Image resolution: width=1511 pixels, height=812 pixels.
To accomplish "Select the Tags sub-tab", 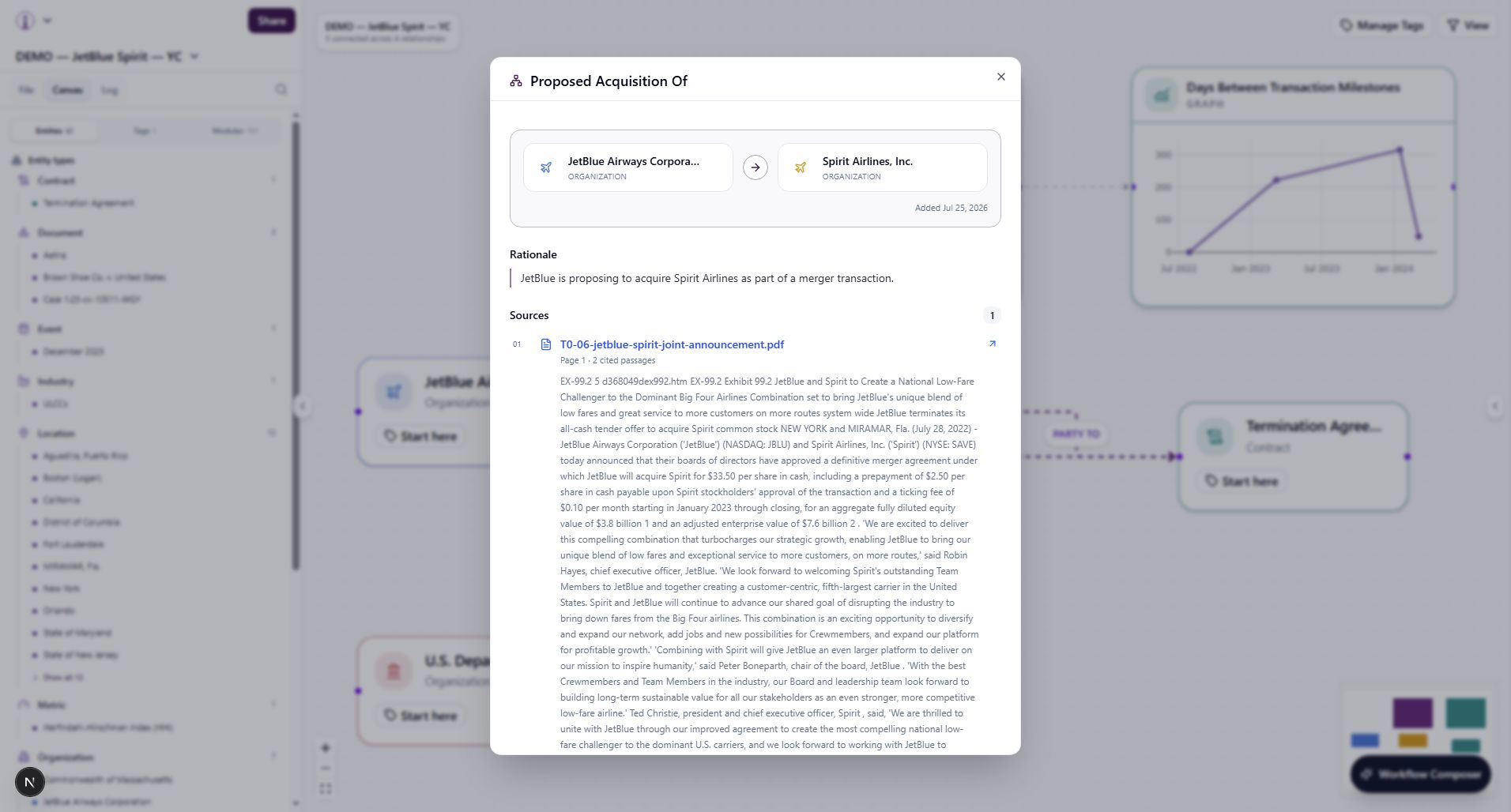I will tap(145, 131).
